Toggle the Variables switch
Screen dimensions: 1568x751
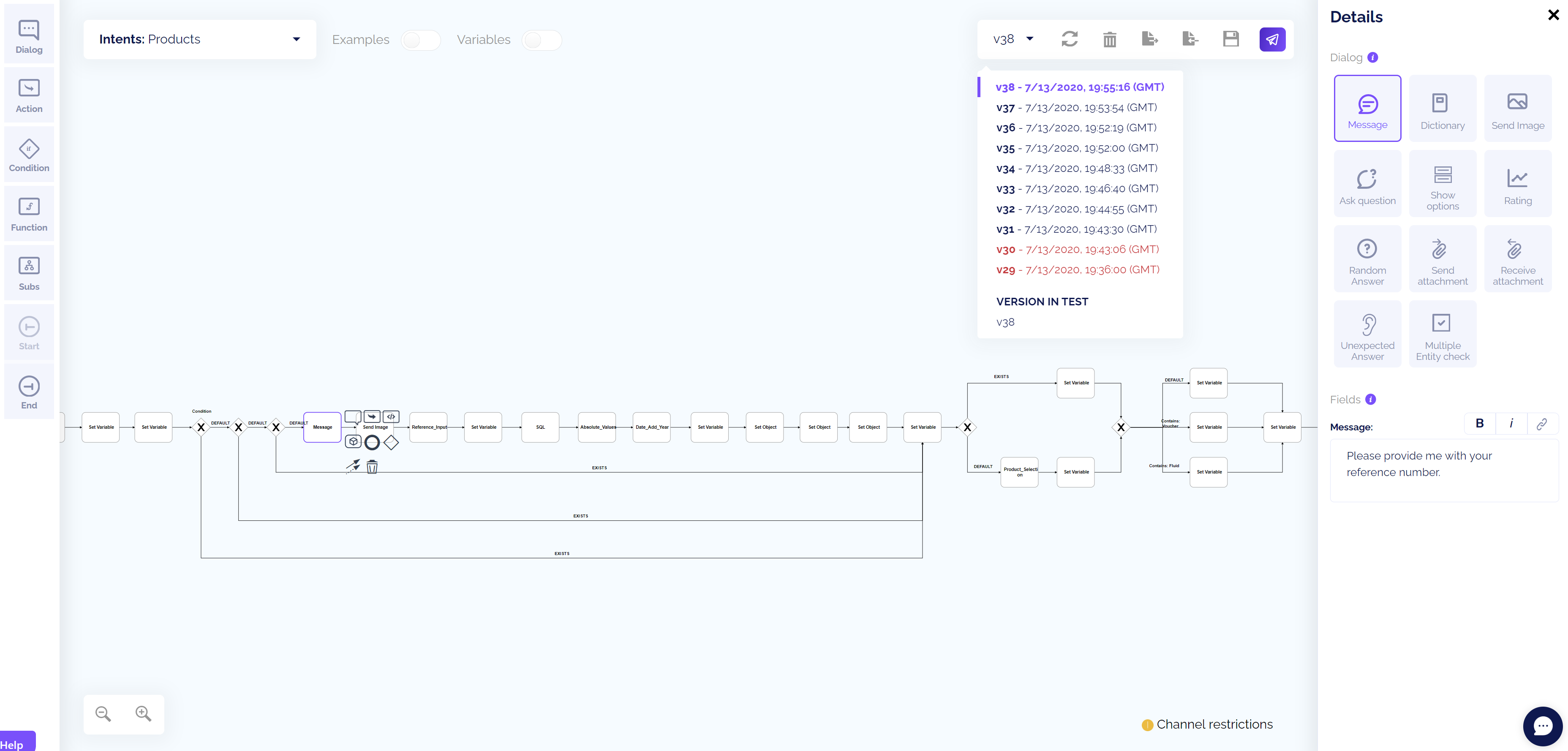coord(541,40)
